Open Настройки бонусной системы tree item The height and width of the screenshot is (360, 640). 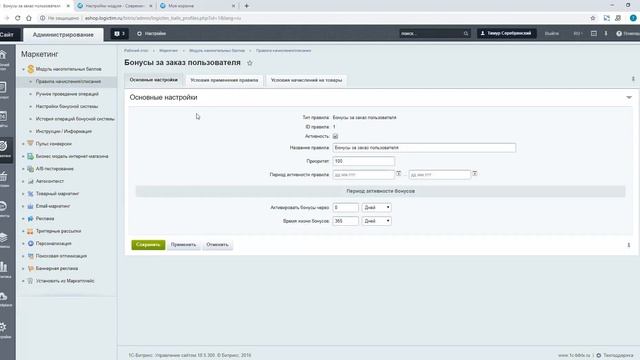67,107
